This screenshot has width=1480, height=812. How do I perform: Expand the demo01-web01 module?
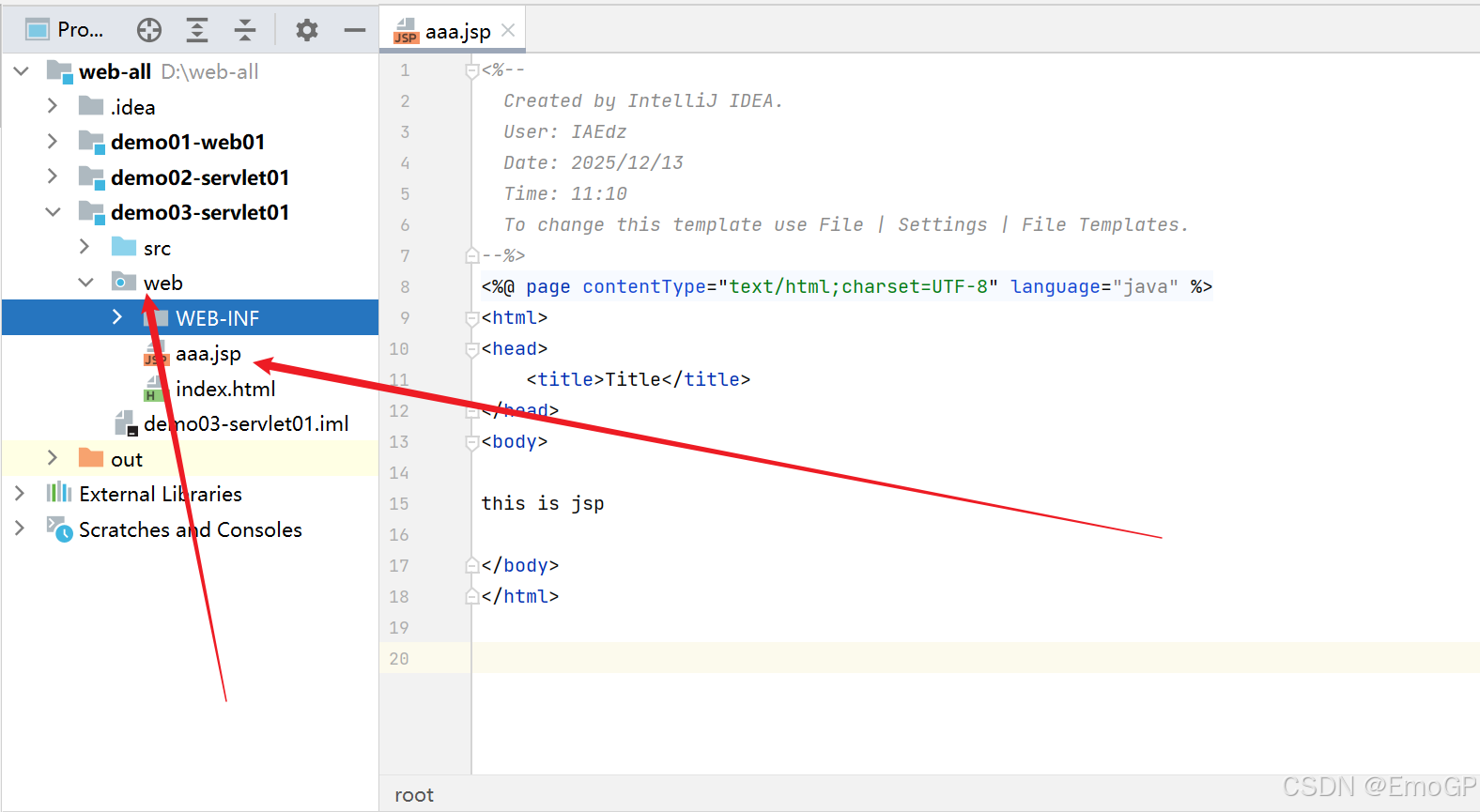click(53, 142)
